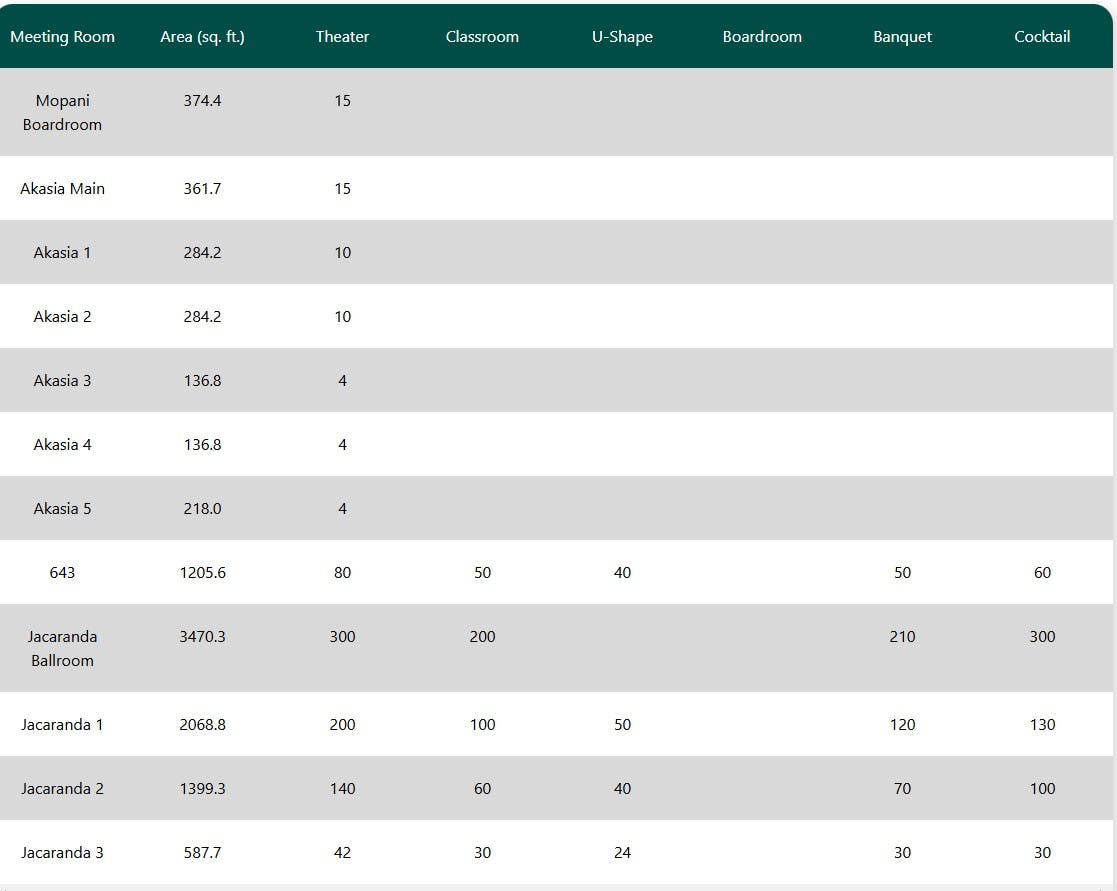Select Jacaranda 3 theater capacity 42
1117x891 pixels.
click(342, 853)
